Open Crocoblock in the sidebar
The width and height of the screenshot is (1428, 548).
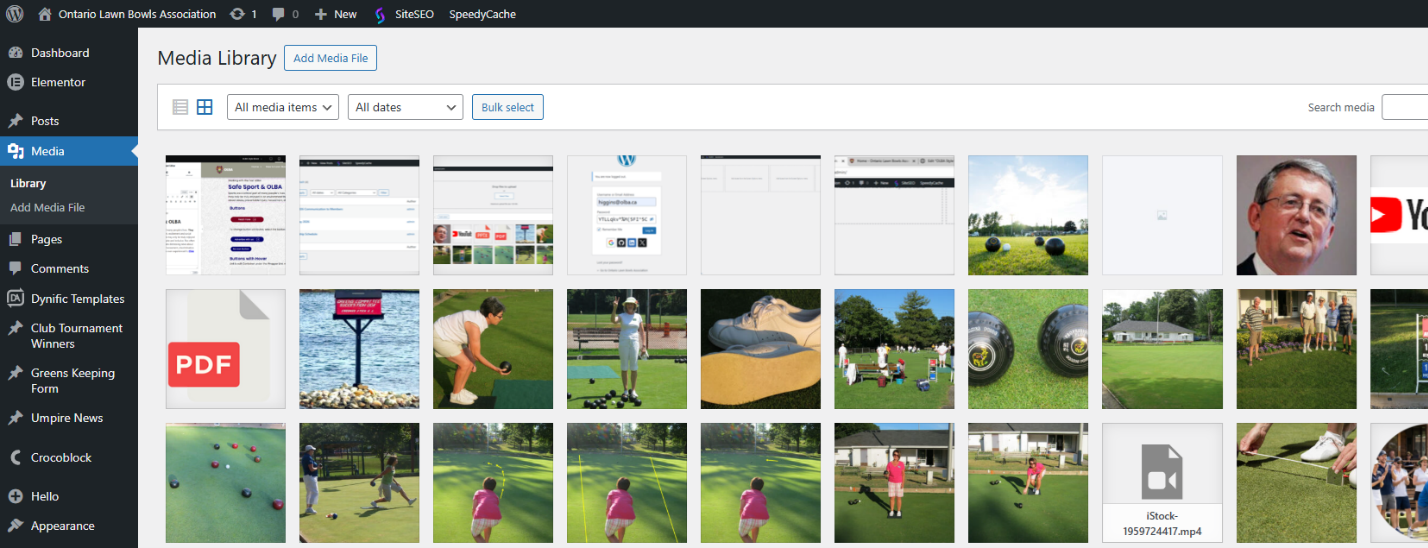click(x=61, y=457)
